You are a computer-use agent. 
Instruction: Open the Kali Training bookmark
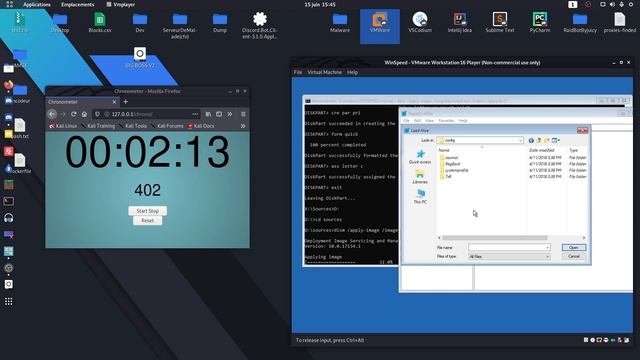(x=98, y=126)
